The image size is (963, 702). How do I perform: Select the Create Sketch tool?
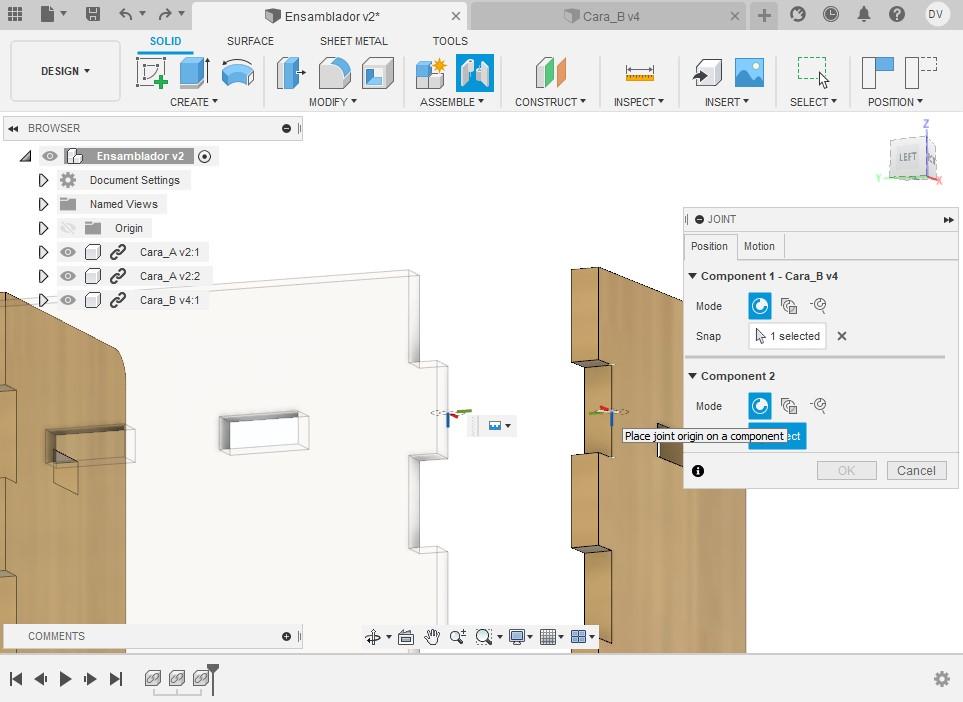152,72
